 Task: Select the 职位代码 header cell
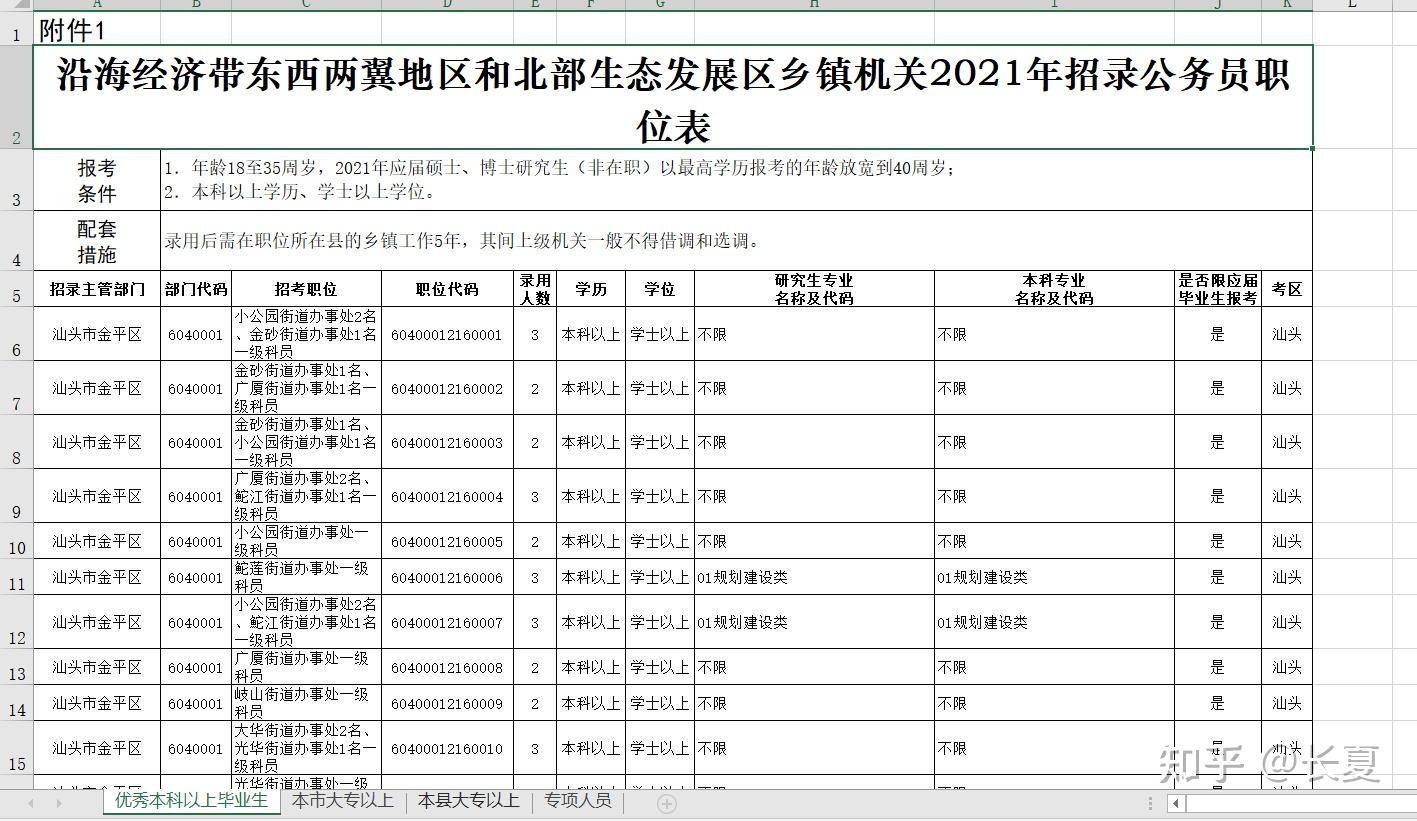coord(447,289)
